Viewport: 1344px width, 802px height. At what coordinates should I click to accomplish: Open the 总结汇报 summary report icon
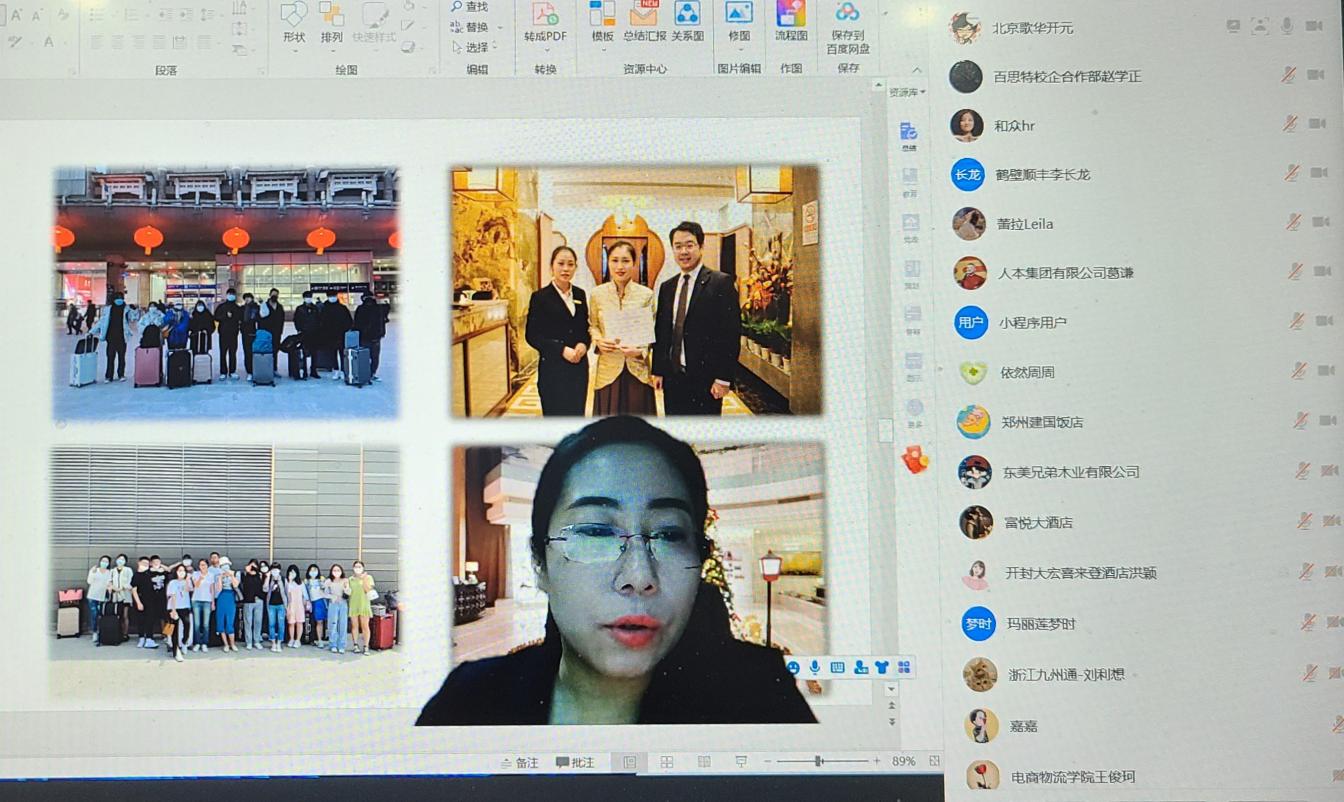(644, 20)
